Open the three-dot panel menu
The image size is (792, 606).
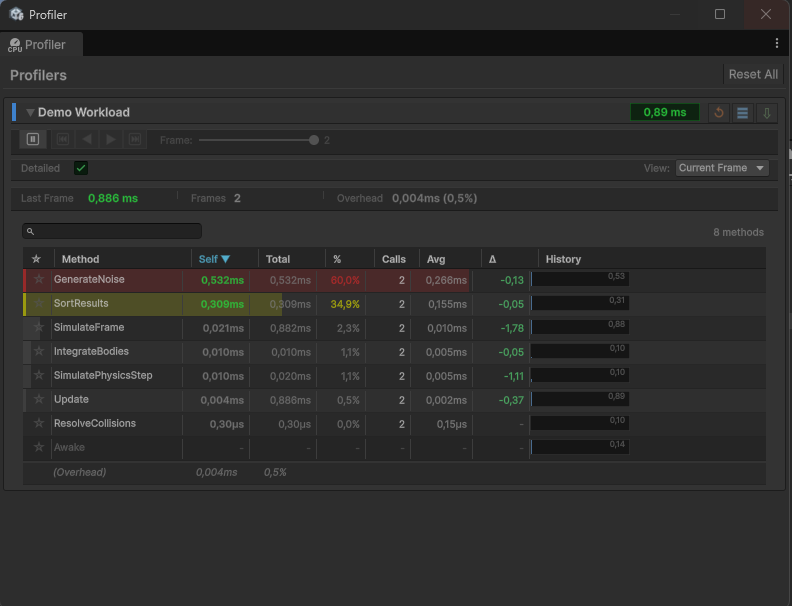pos(777,43)
